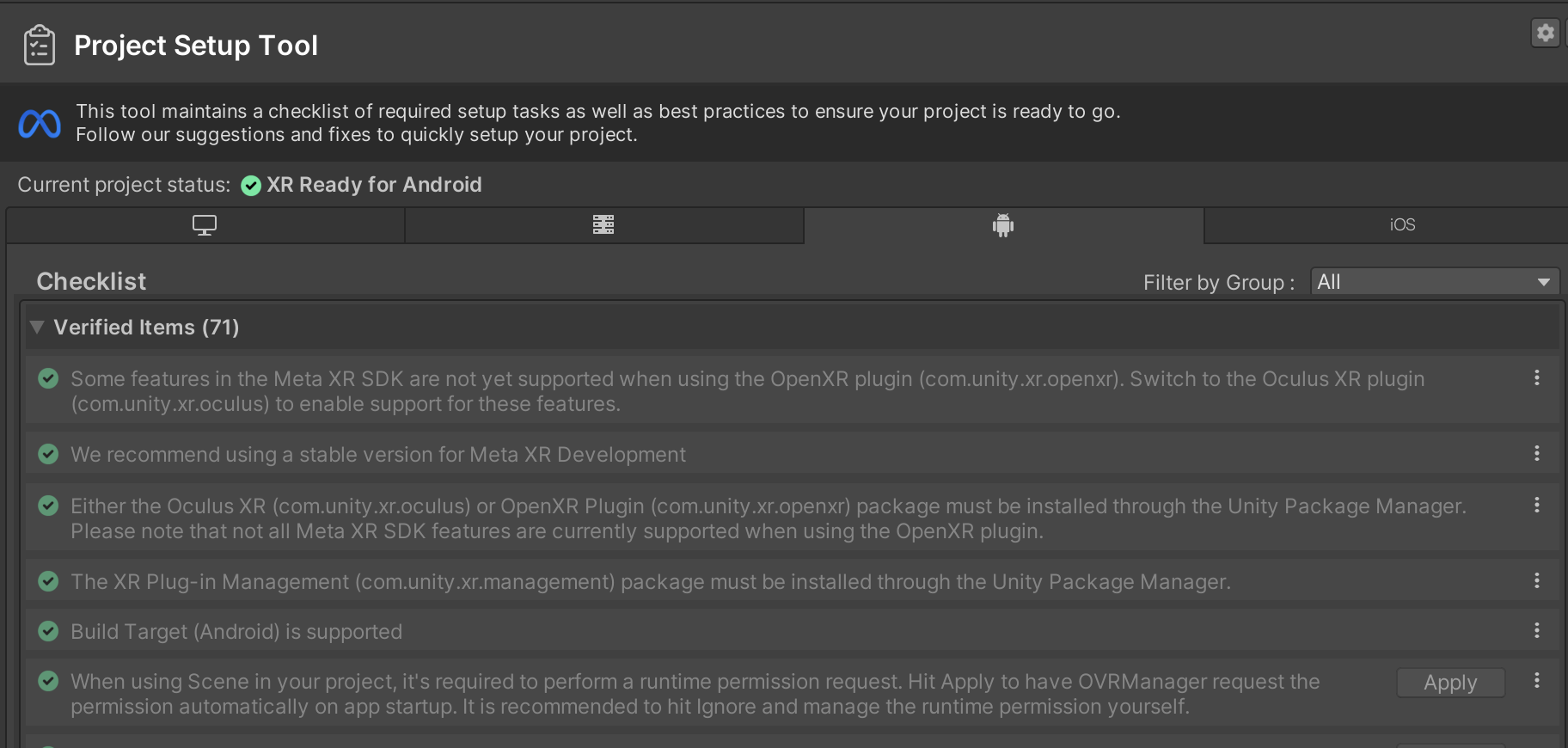Click check icon for Scene runtime permission item
The image size is (1568, 748).
click(x=48, y=681)
